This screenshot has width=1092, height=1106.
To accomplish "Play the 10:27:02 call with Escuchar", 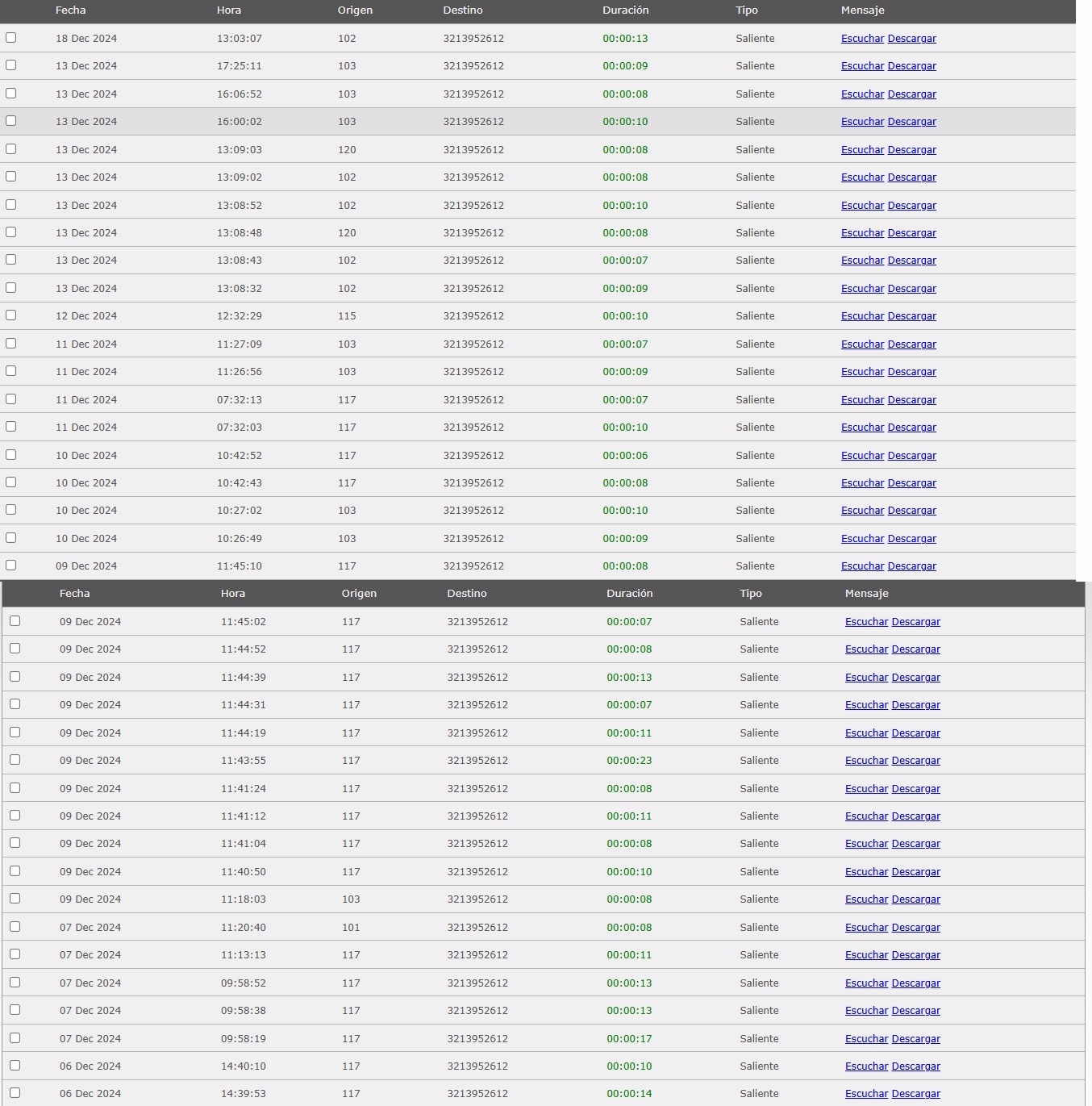I will coord(862,511).
